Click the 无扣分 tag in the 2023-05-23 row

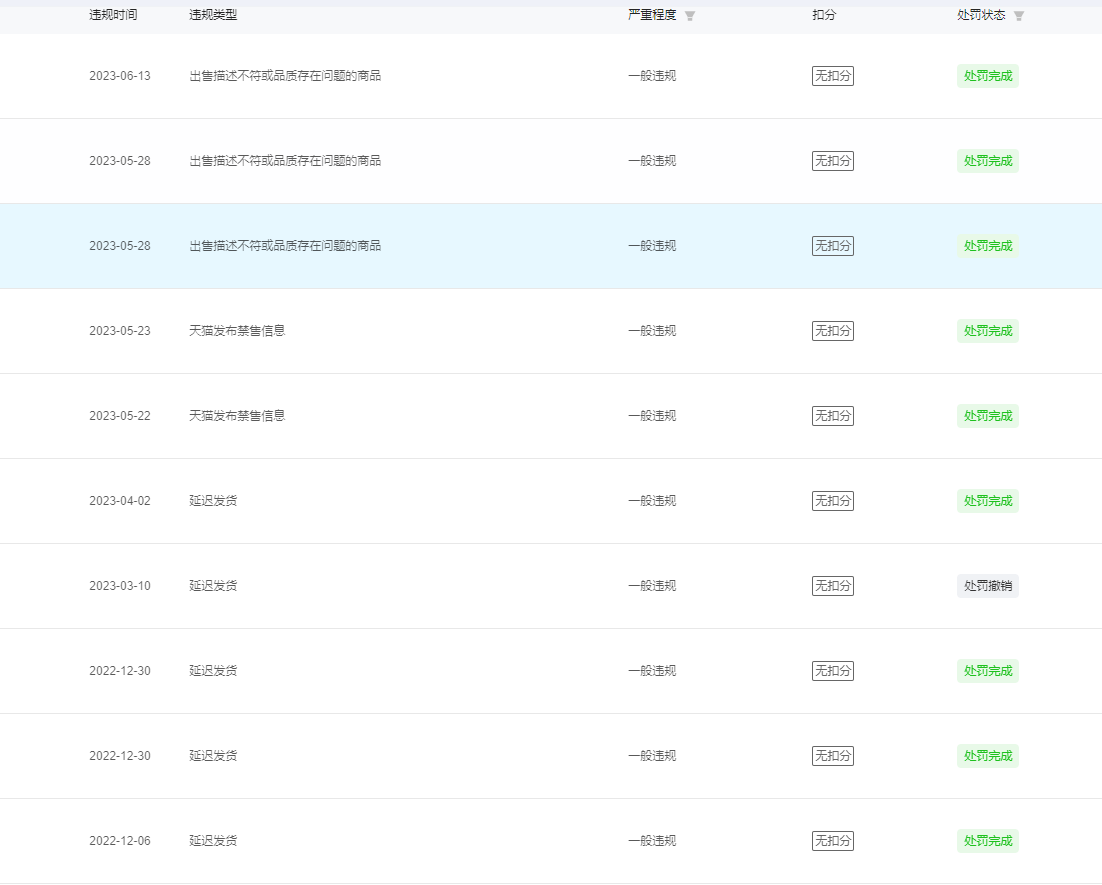point(833,331)
